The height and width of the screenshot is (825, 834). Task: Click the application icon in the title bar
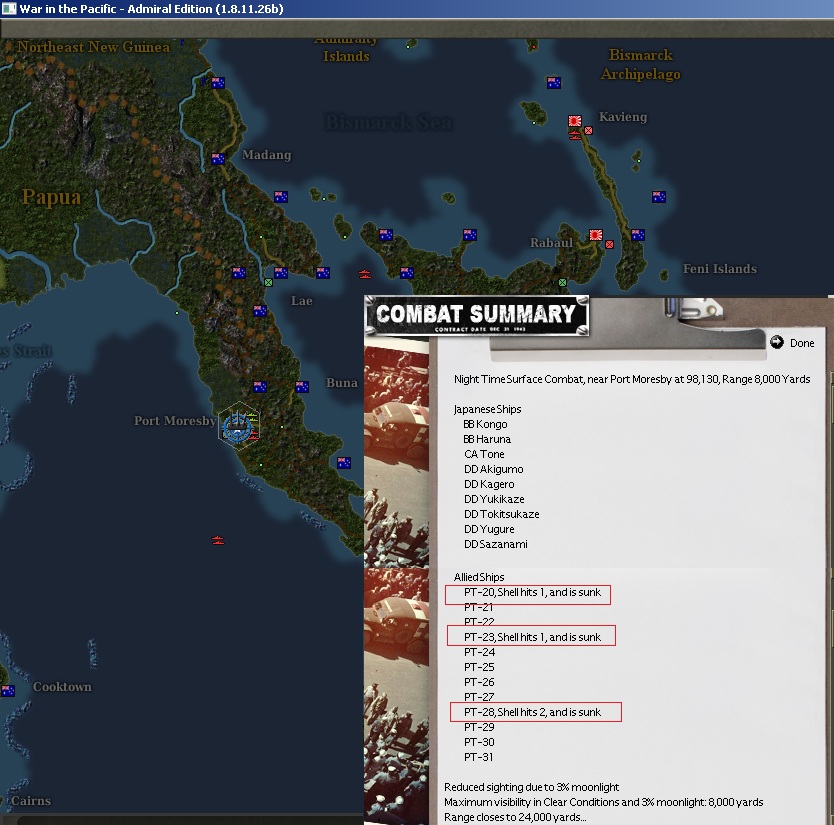coord(9,9)
